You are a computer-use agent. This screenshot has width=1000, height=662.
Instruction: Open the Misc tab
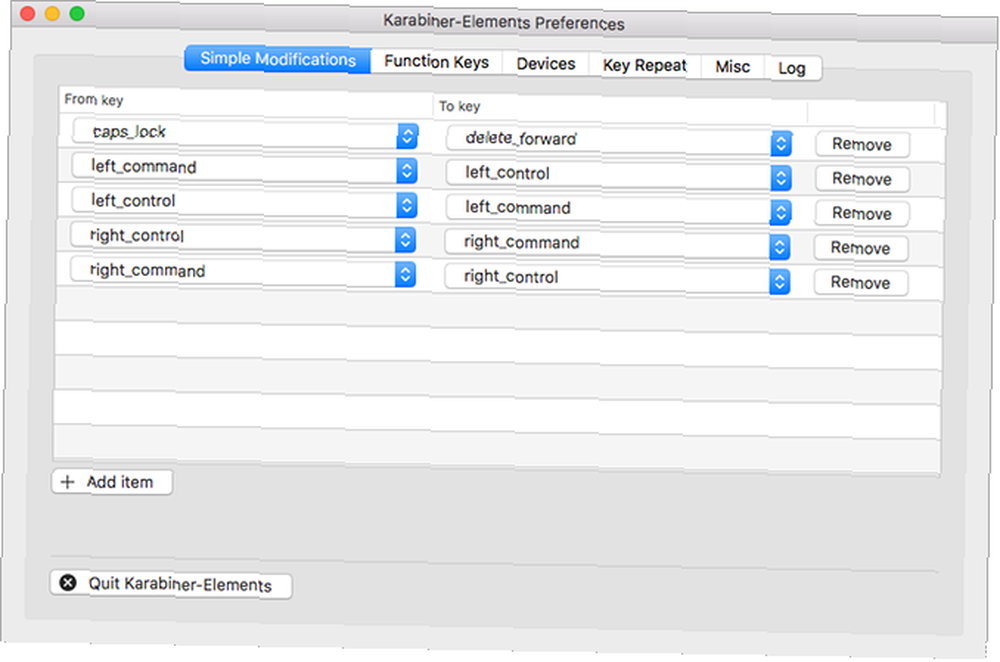click(732, 67)
